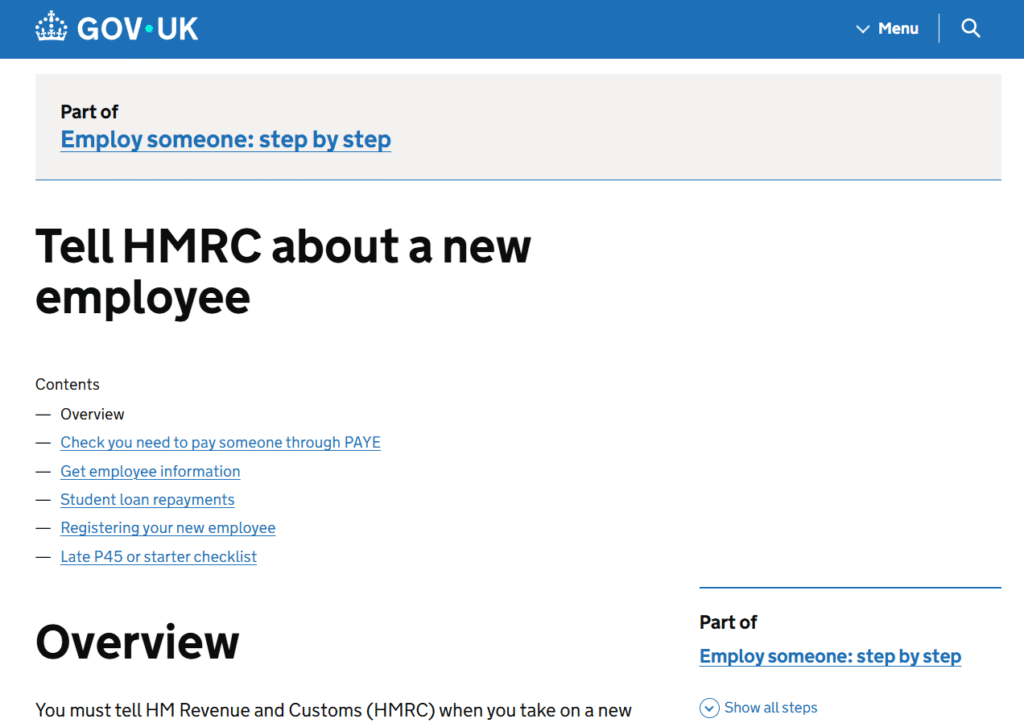
Task: Click the GOV.UK crown logo icon
Action: pos(51,28)
